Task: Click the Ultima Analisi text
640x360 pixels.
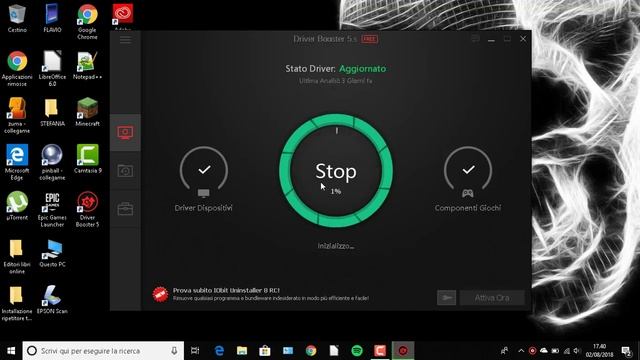Action: [336, 81]
